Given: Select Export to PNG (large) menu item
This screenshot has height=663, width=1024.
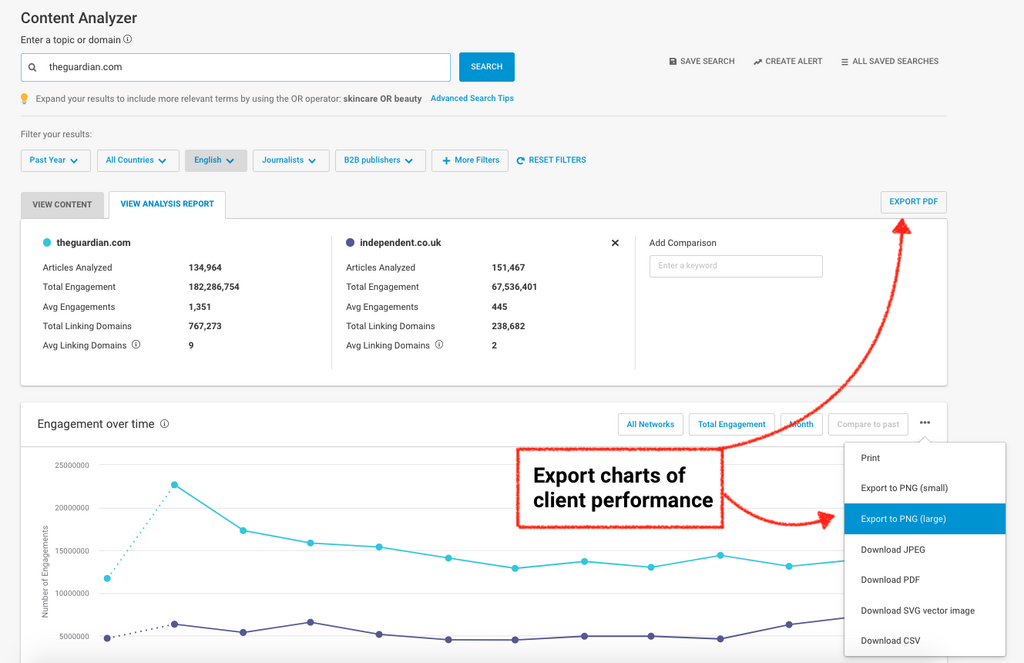Looking at the screenshot, I should tap(924, 519).
